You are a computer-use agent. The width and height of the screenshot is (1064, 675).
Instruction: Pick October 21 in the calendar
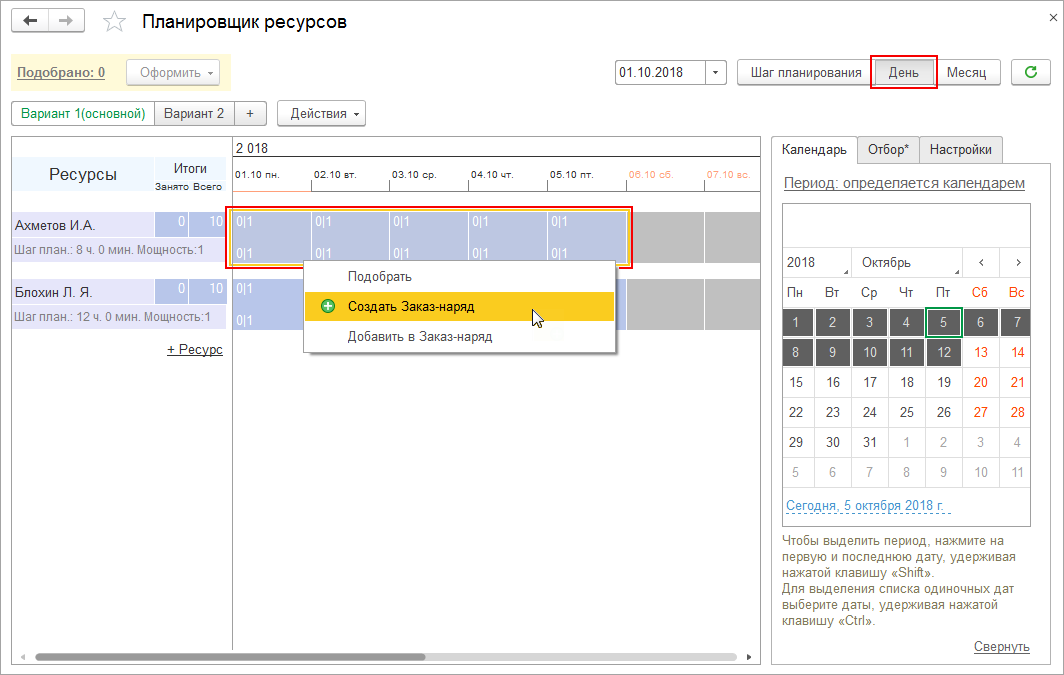[x=1016, y=382]
